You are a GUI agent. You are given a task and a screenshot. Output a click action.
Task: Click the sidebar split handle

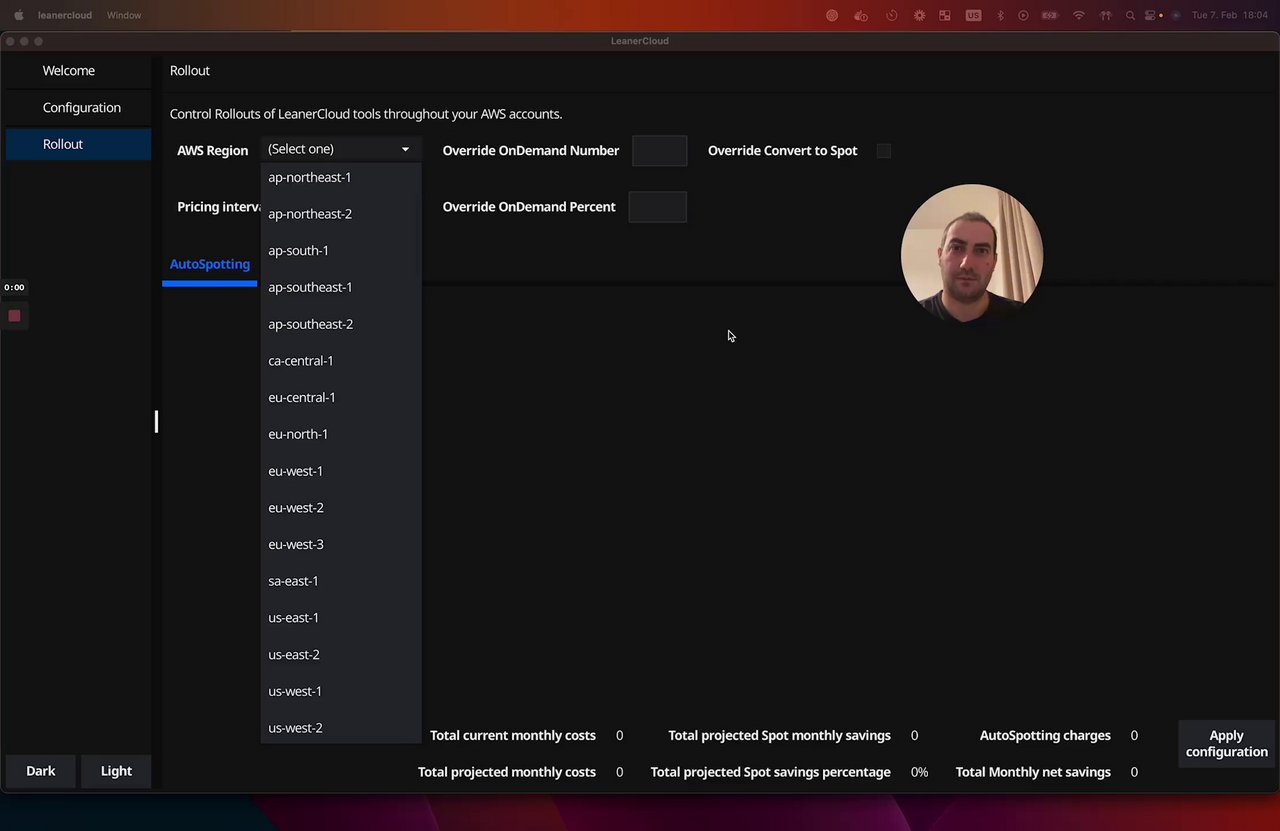(x=156, y=421)
